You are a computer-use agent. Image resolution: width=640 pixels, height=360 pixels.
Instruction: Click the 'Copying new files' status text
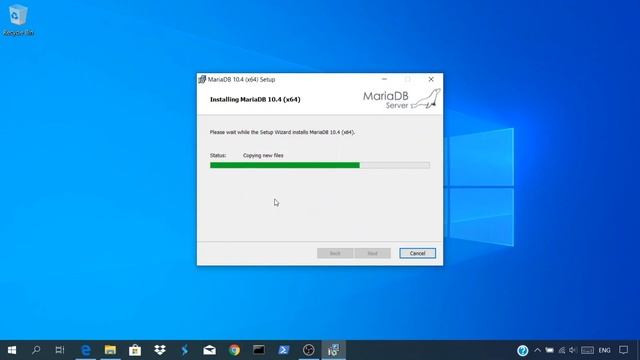[263, 156]
